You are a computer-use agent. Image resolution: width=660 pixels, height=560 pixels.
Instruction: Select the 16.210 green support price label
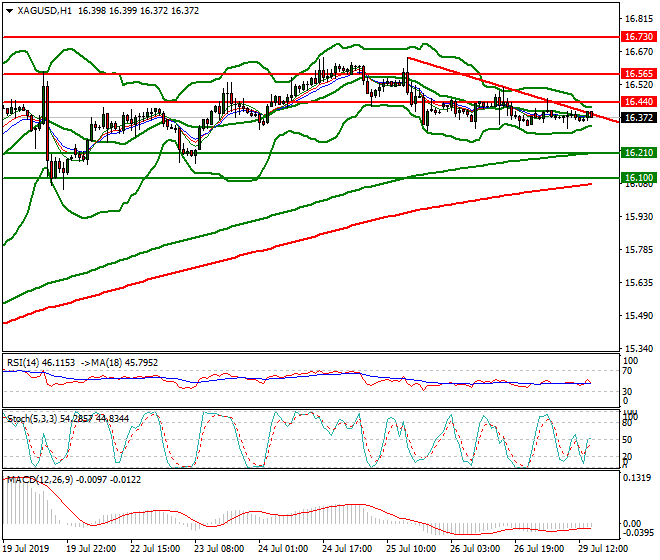tap(639, 152)
